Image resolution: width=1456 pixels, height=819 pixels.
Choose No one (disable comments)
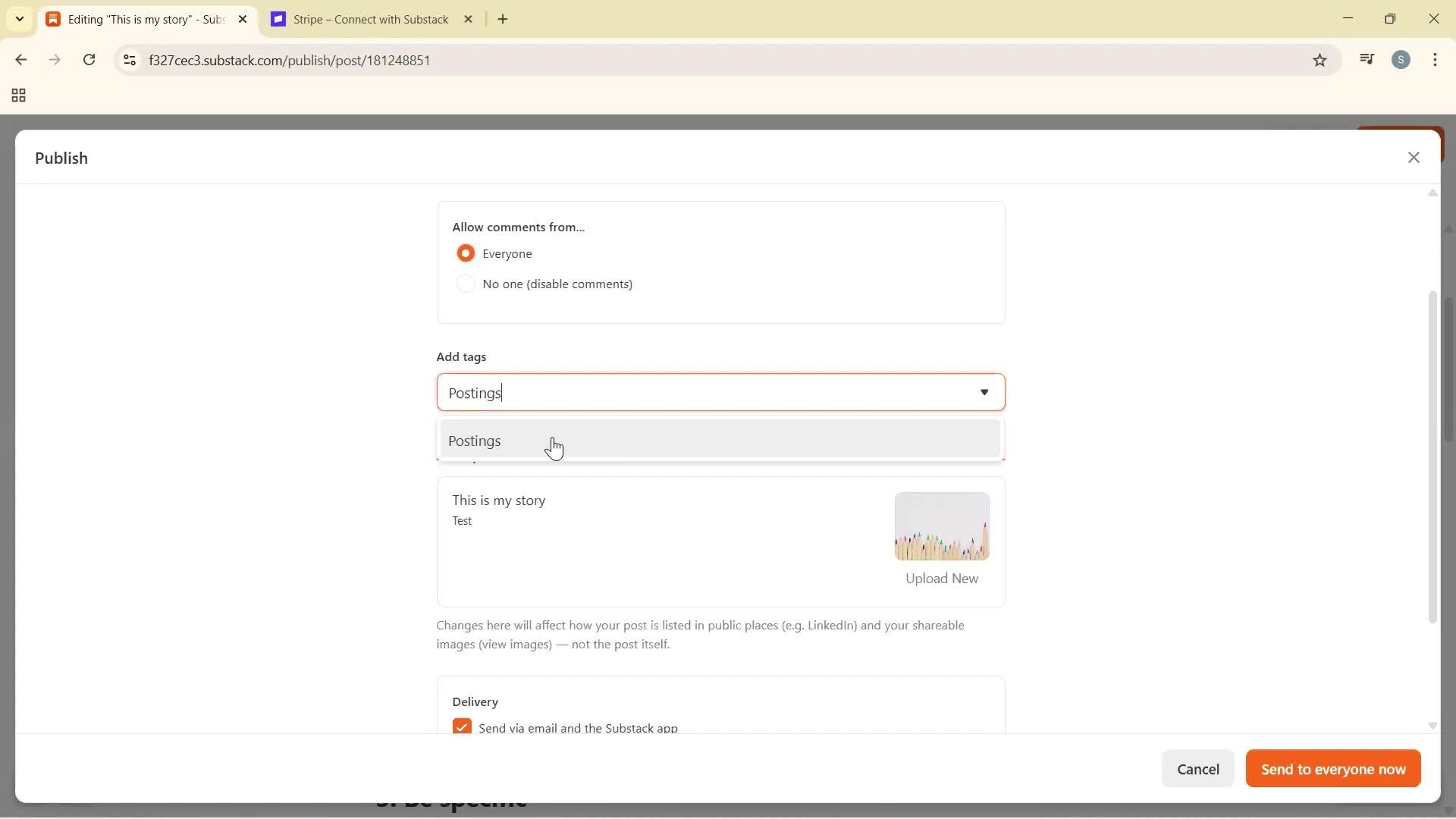click(466, 284)
